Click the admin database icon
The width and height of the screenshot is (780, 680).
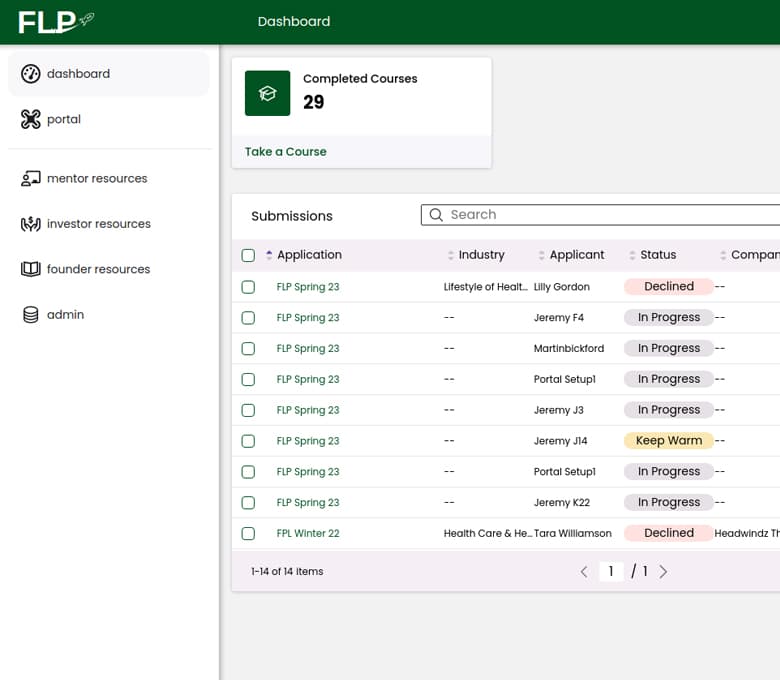(x=30, y=315)
